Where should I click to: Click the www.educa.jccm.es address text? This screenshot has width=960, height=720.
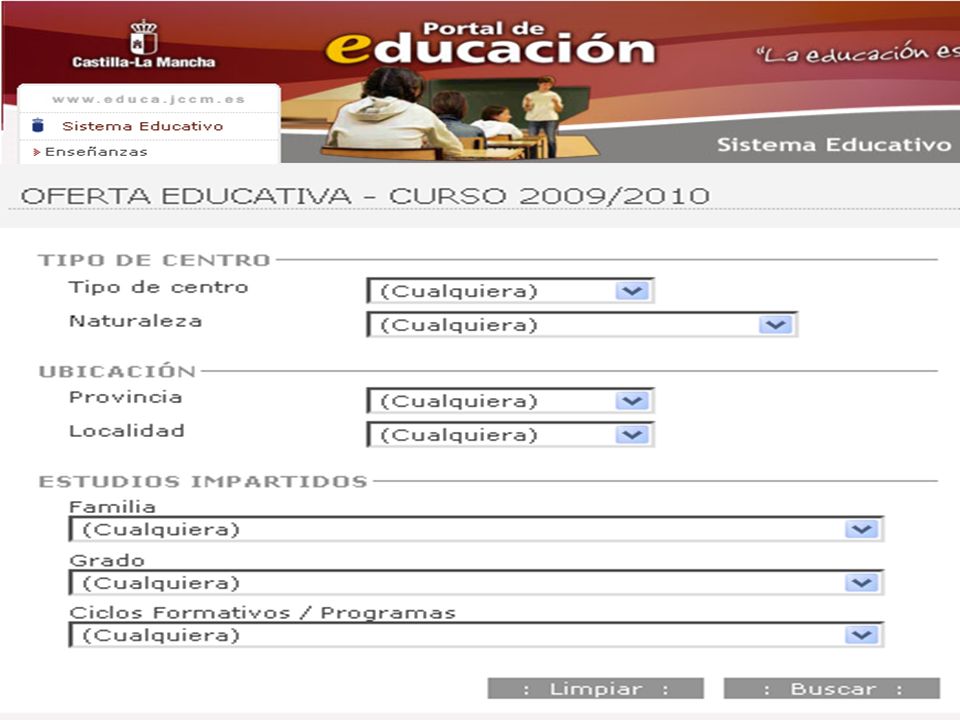[x=149, y=99]
